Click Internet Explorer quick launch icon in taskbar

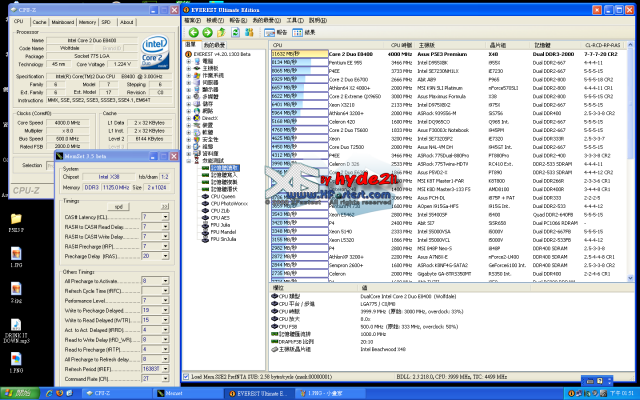[x=49, y=393]
